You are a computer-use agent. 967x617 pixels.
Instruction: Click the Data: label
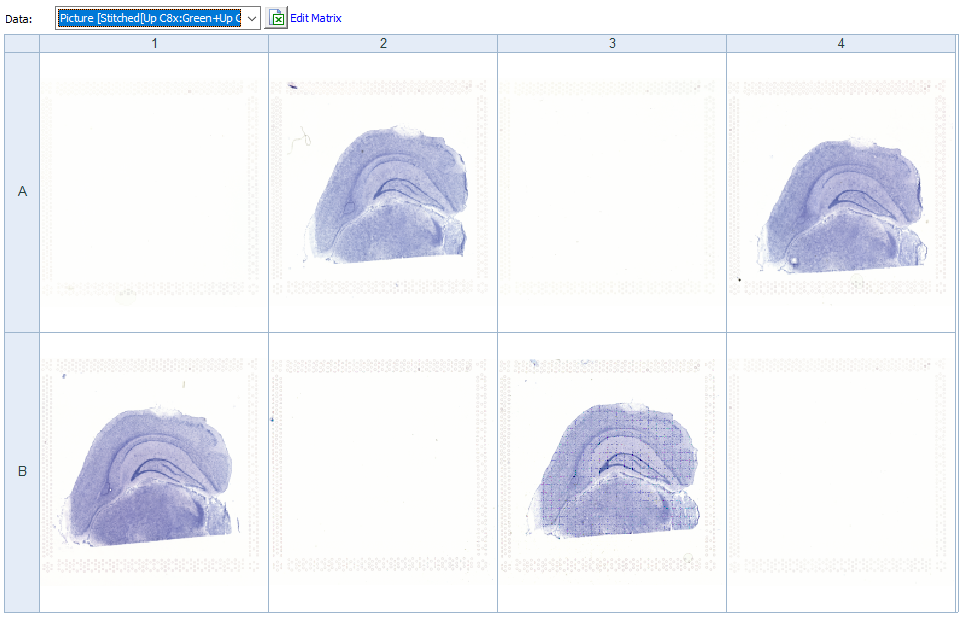tap(19, 18)
